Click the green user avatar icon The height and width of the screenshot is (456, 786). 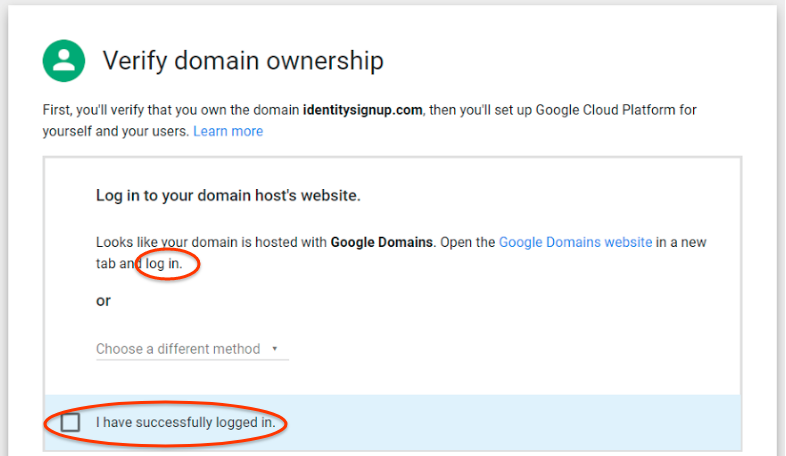(64, 61)
